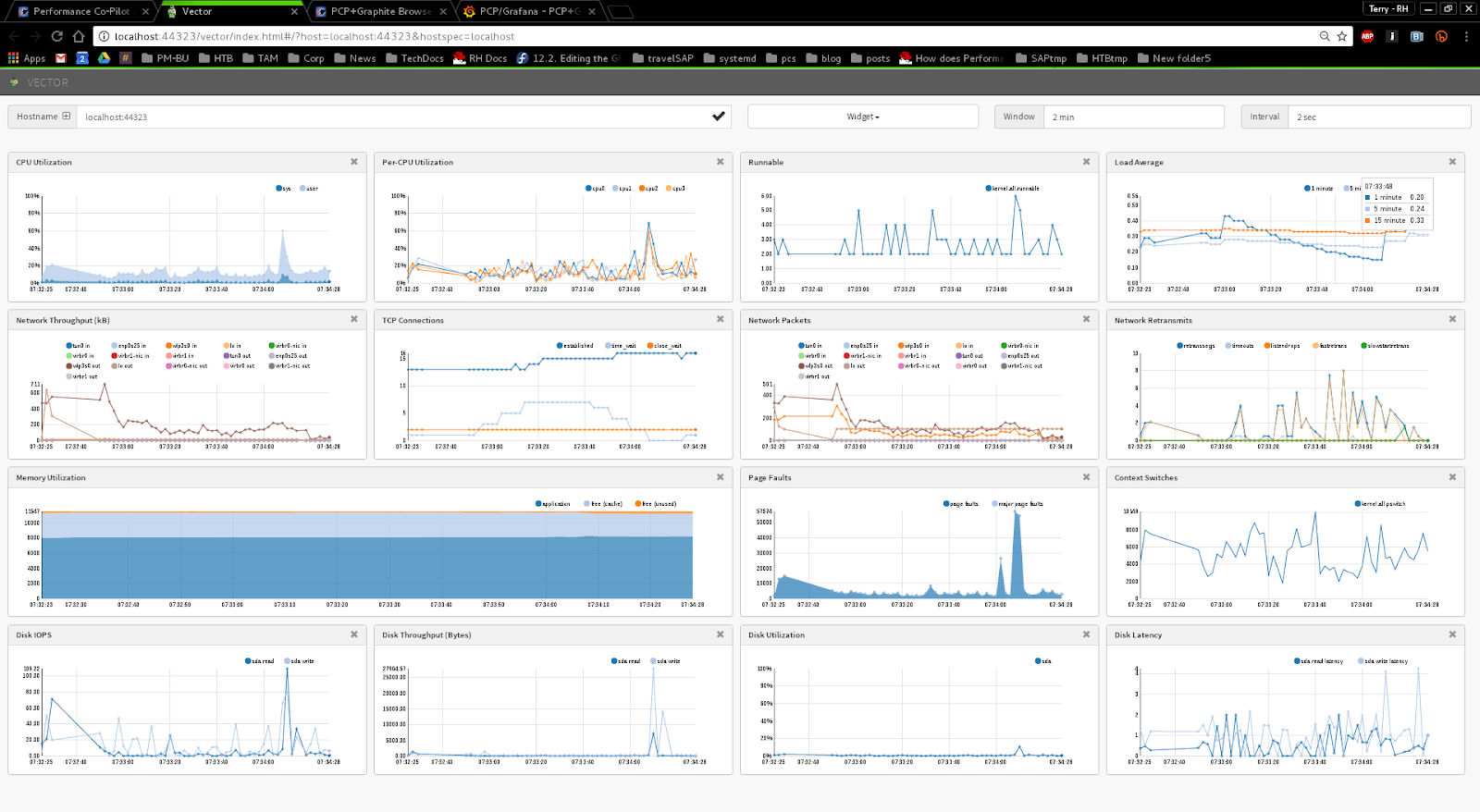Close the Load Average widget
Image resolution: width=1480 pixels, height=812 pixels.
[x=1453, y=162]
